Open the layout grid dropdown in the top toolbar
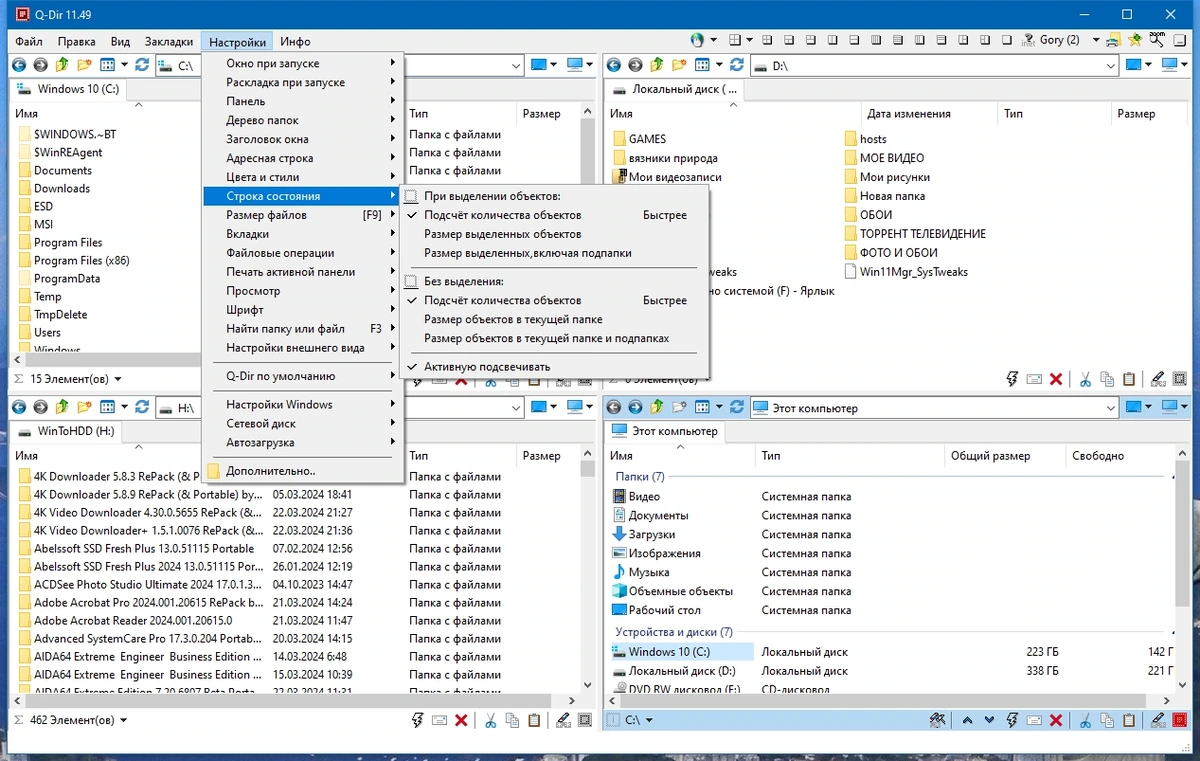The width and height of the screenshot is (1200, 761). click(x=749, y=41)
